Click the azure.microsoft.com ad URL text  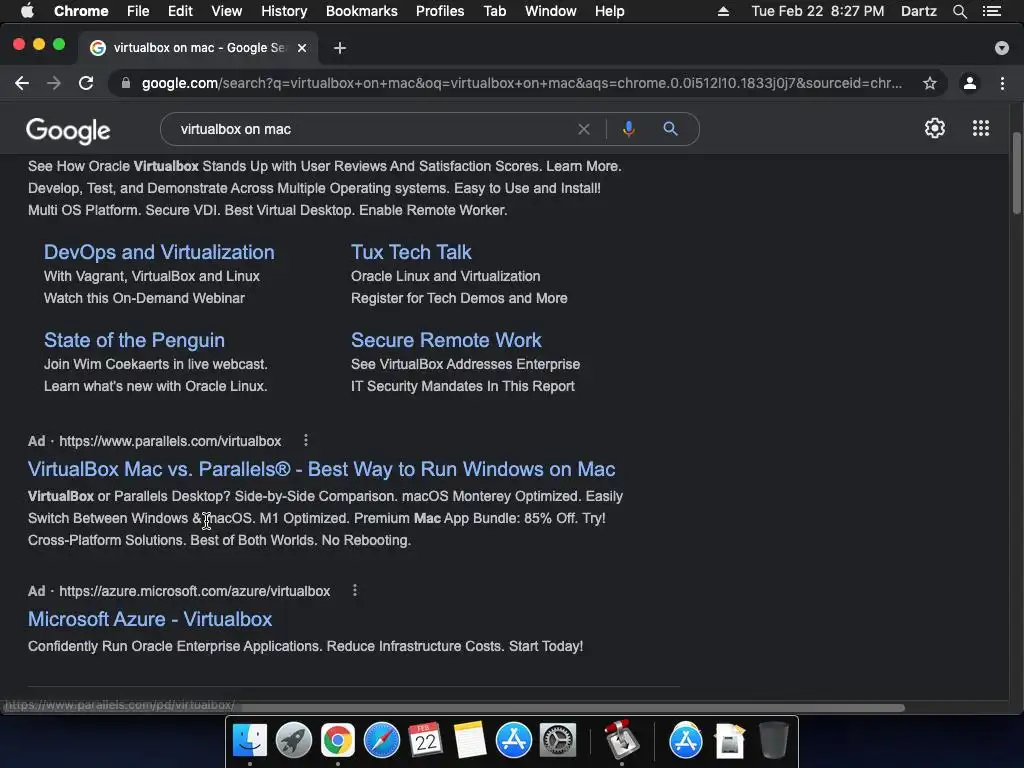coord(195,591)
